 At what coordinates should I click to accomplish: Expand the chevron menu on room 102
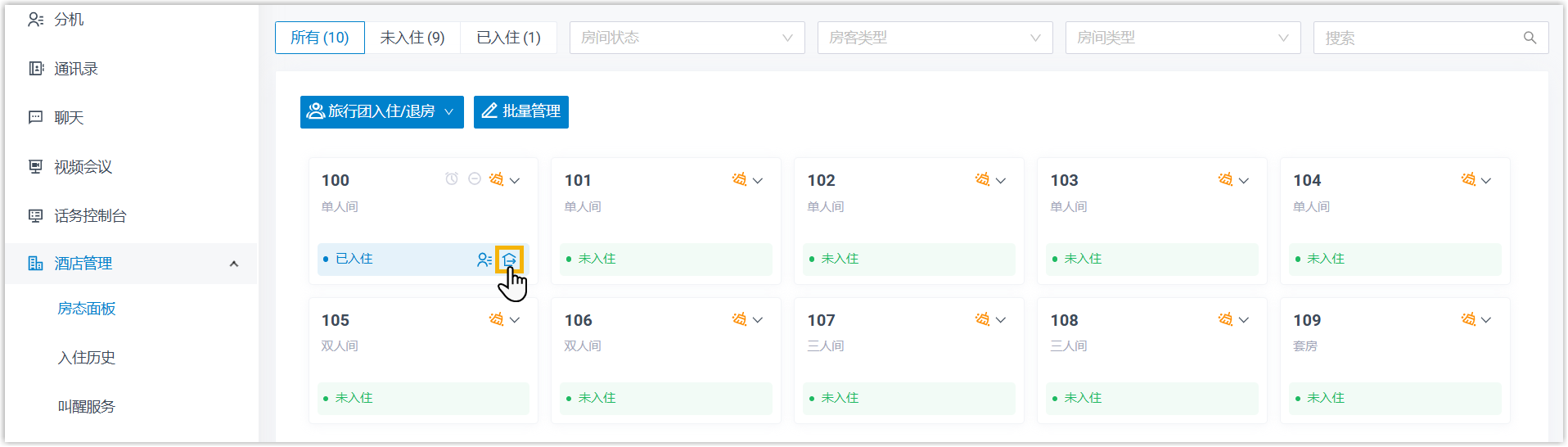[1001, 180]
